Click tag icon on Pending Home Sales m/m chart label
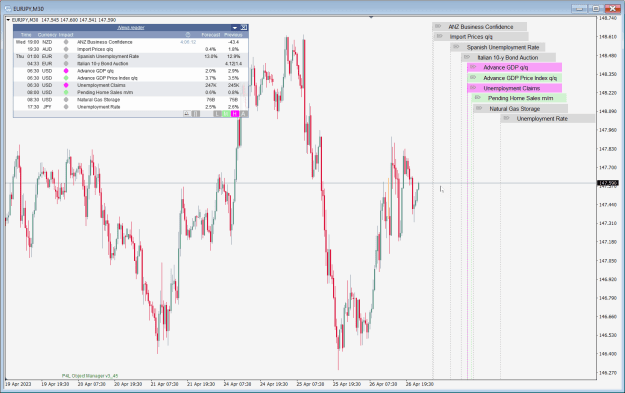This screenshot has width=625, height=393. [478, 98]
